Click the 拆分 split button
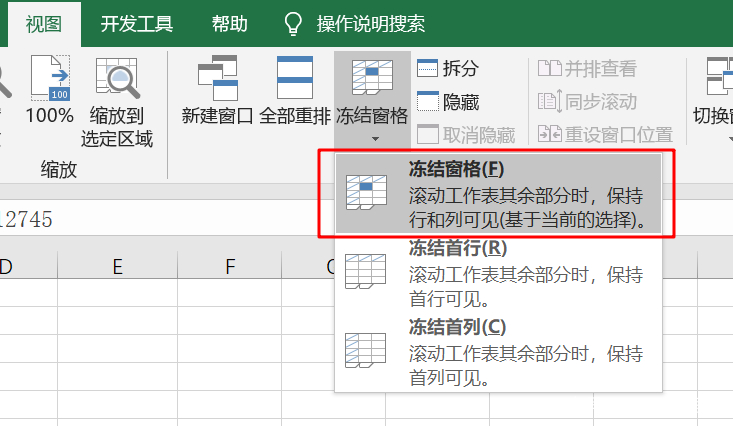Image resolution: width=733 pixels, height=426 pixels. 448,69
